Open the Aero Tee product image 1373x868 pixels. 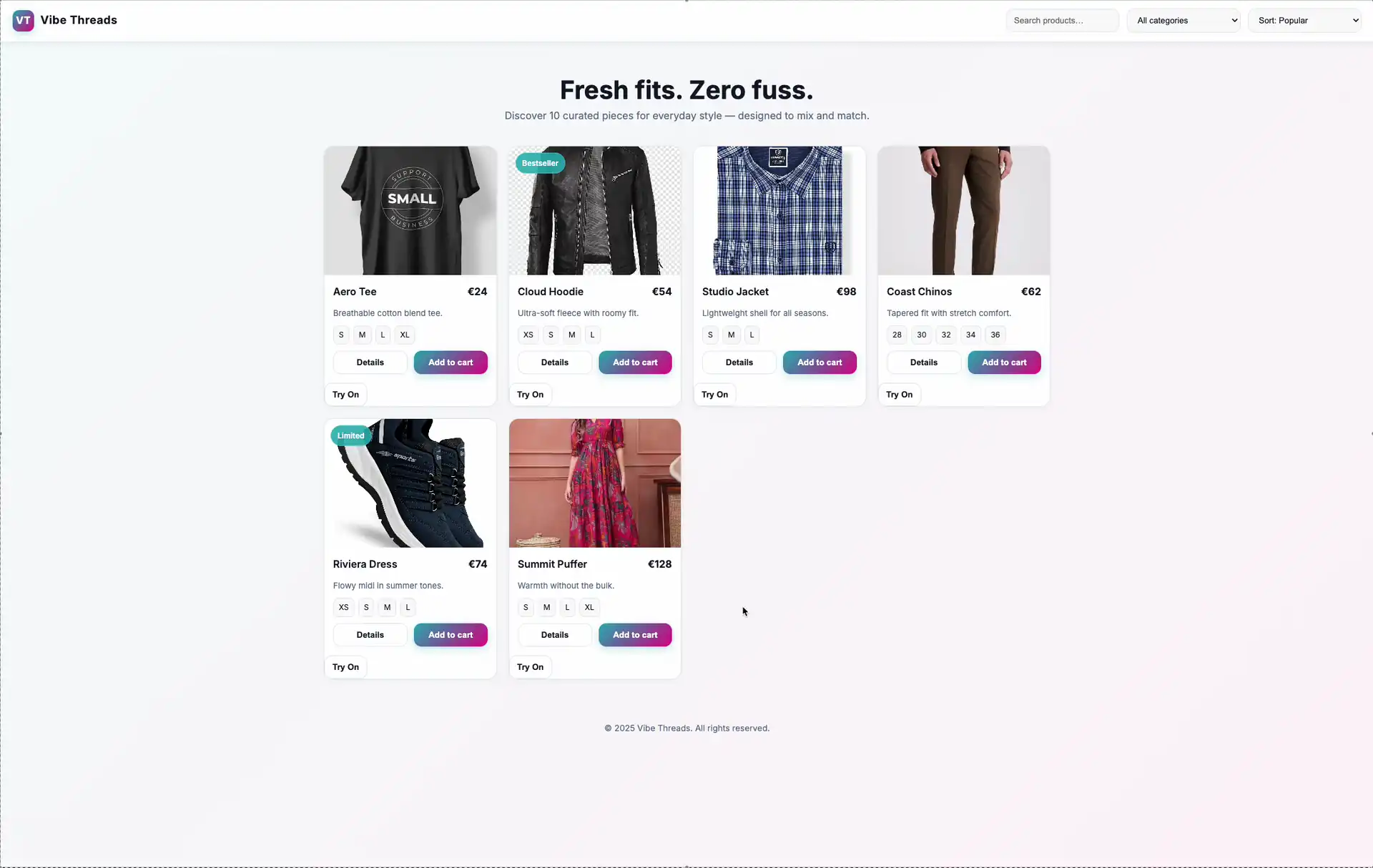pyautogui.click(x=410, y=210)
